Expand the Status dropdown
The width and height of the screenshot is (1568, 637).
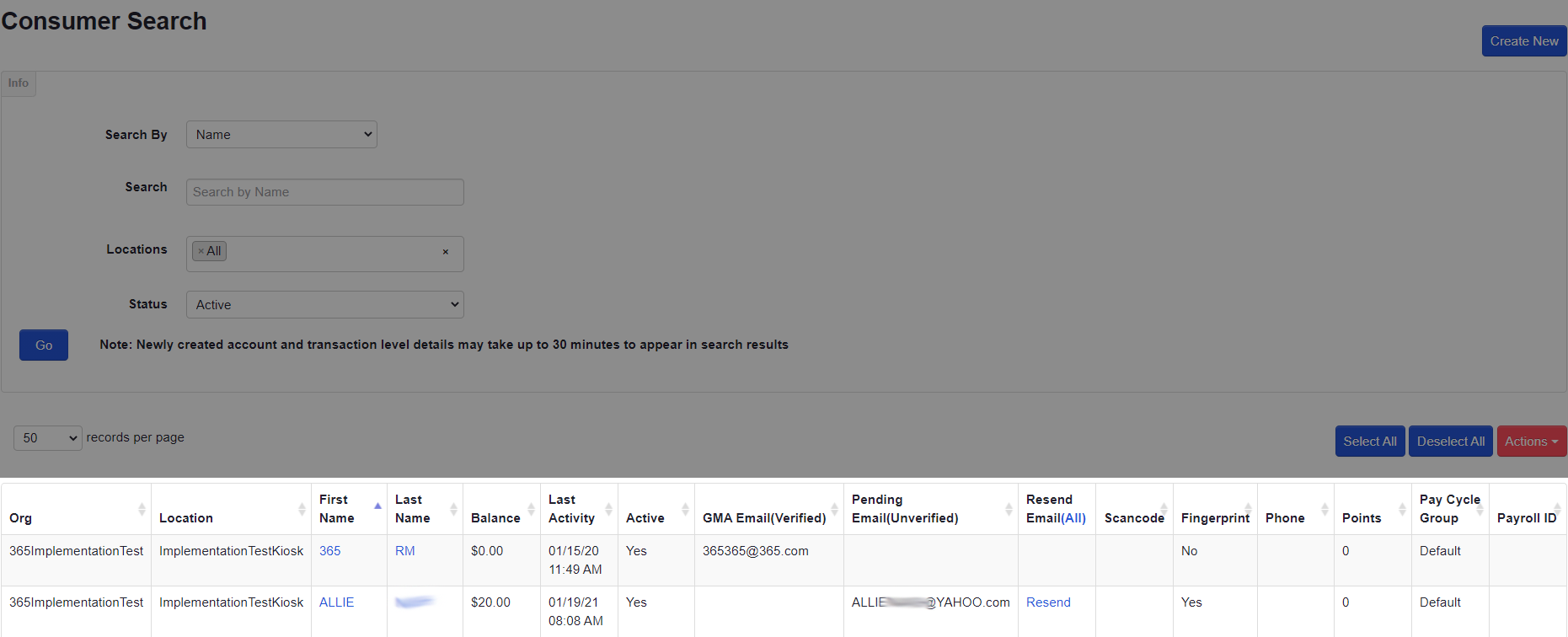pos(324,305)
